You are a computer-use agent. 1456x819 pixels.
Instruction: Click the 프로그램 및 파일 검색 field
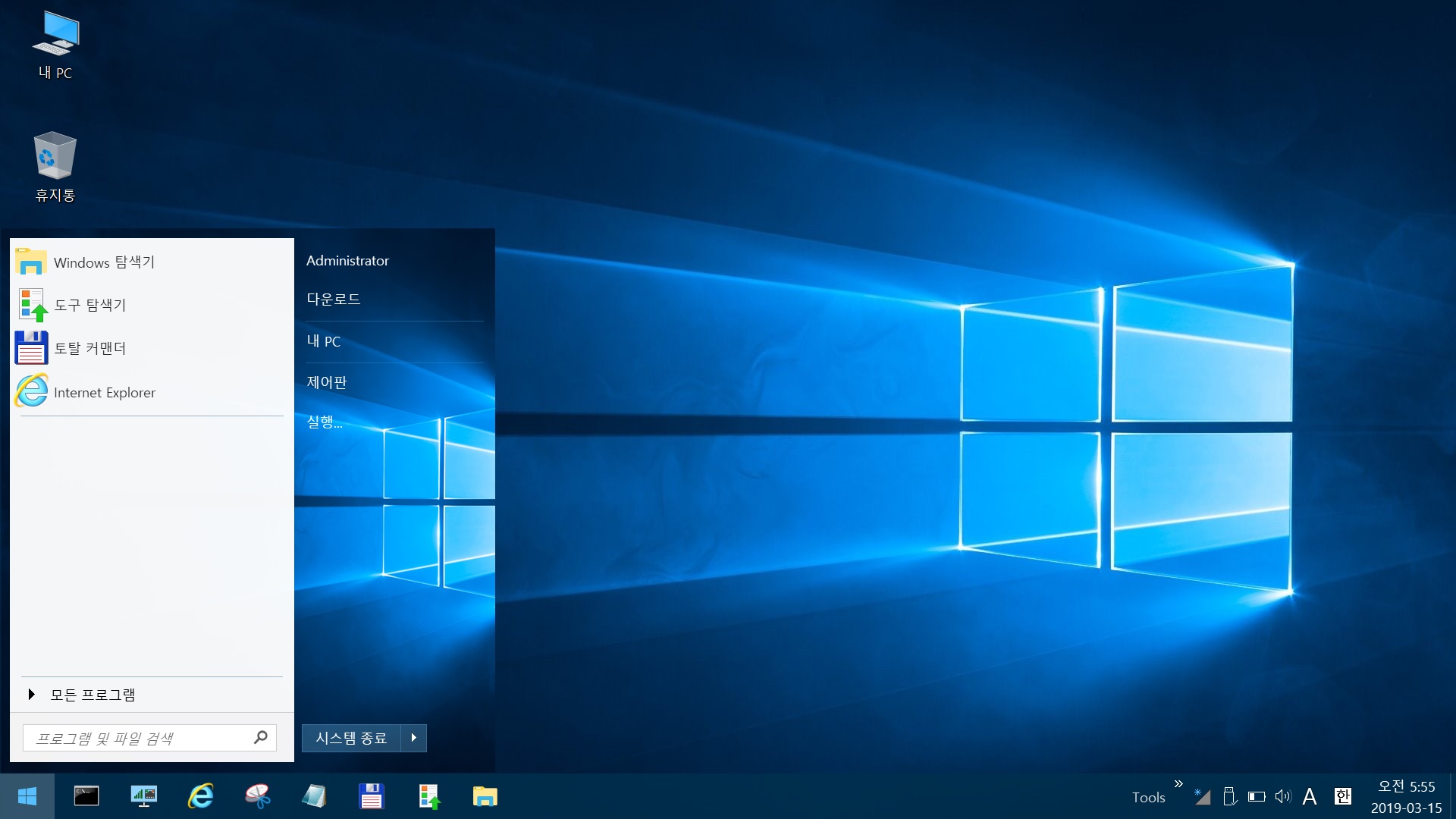pos(149,738)
